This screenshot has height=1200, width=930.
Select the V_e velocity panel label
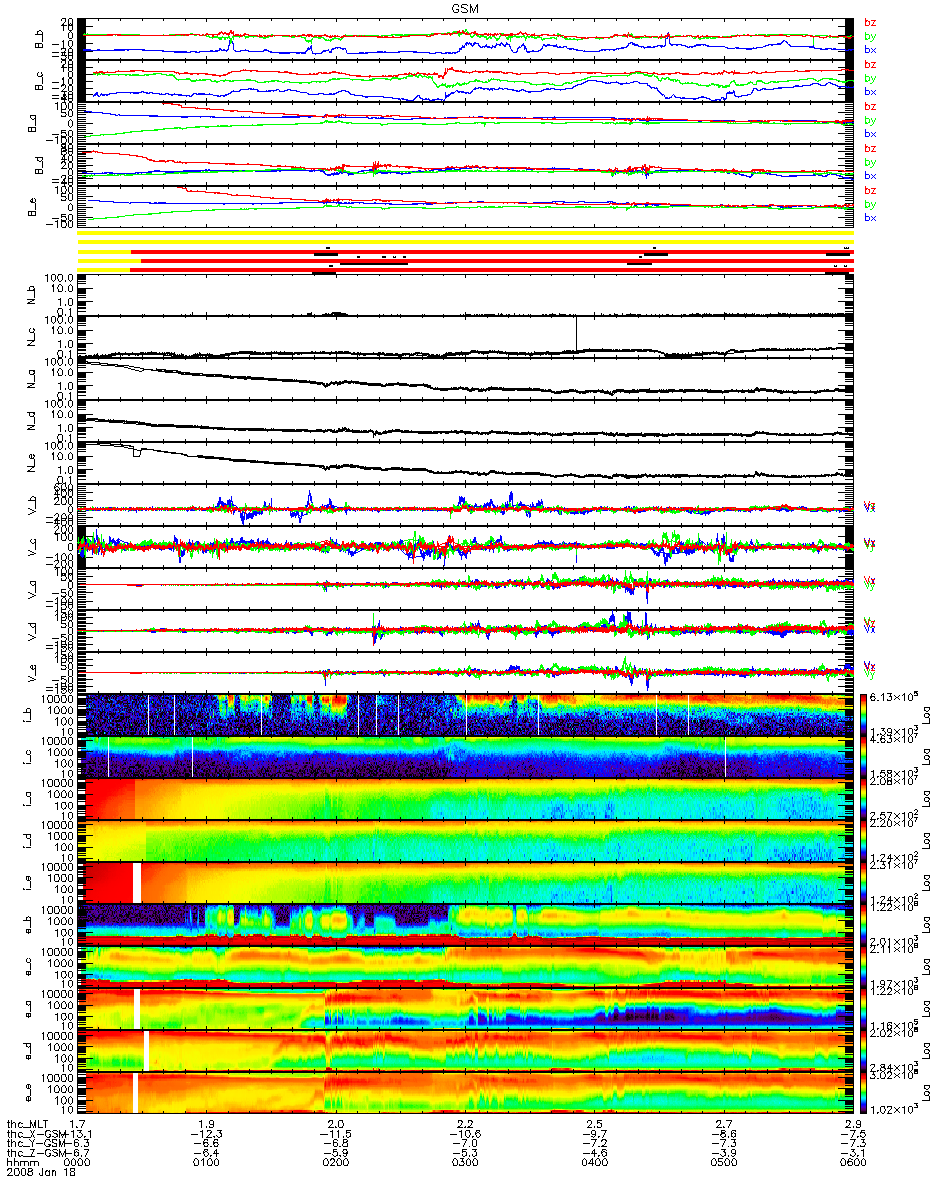click(30, 673)
